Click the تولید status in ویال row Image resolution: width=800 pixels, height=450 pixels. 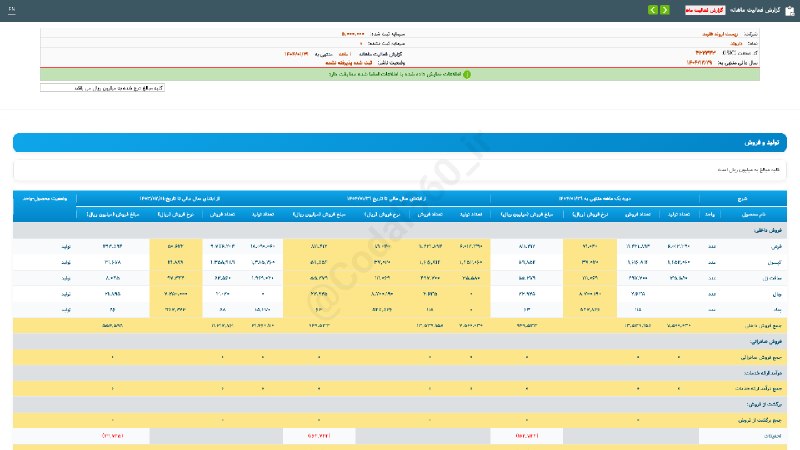pyautogui.click(x=66, y=294)
